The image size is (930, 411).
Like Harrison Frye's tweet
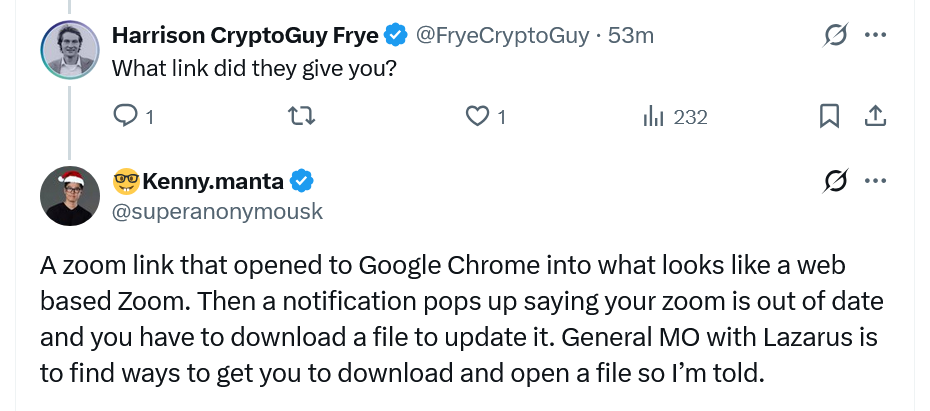tap(477, 117)
